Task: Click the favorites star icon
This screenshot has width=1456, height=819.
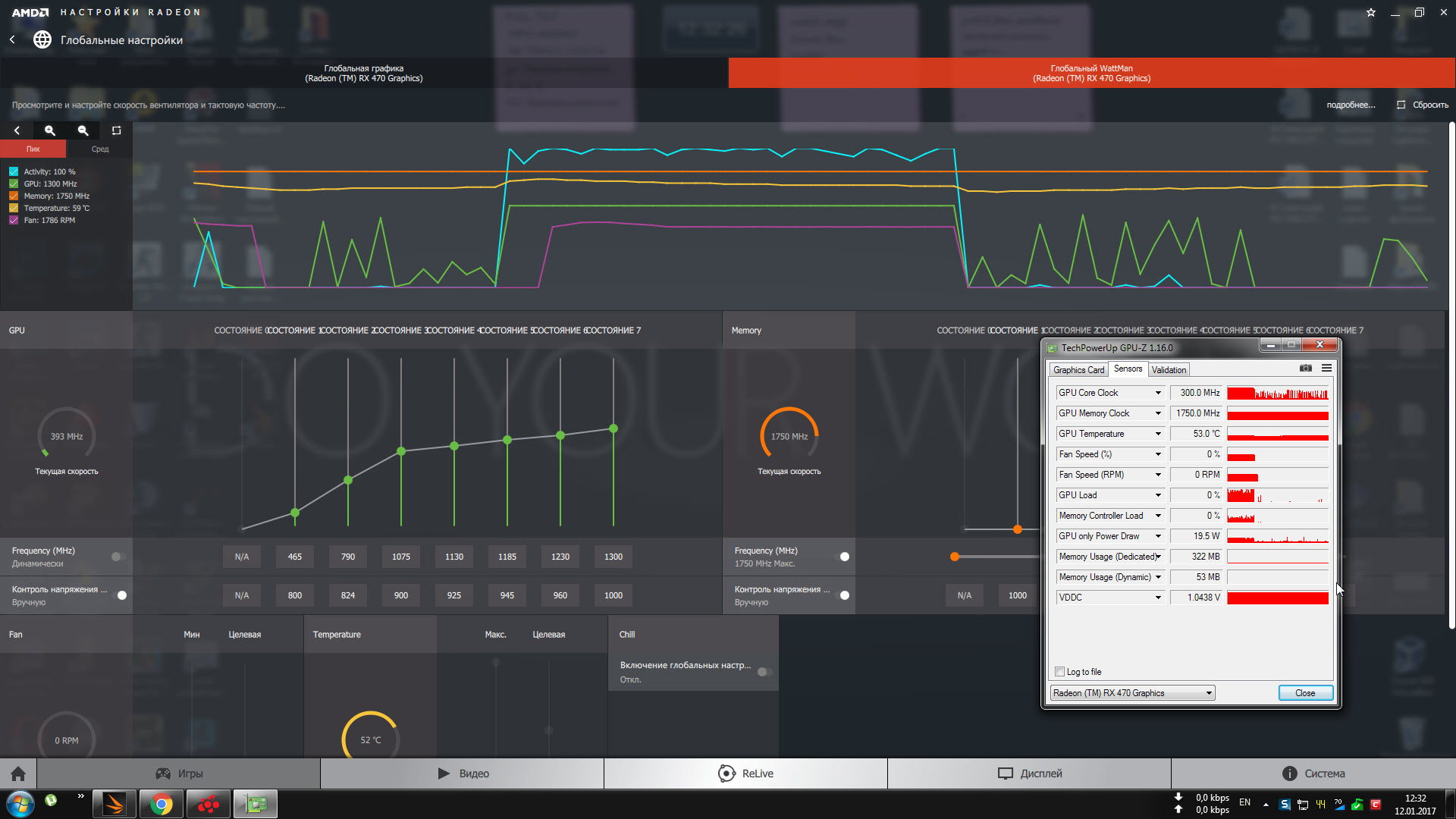Action: pos(1371,12)
